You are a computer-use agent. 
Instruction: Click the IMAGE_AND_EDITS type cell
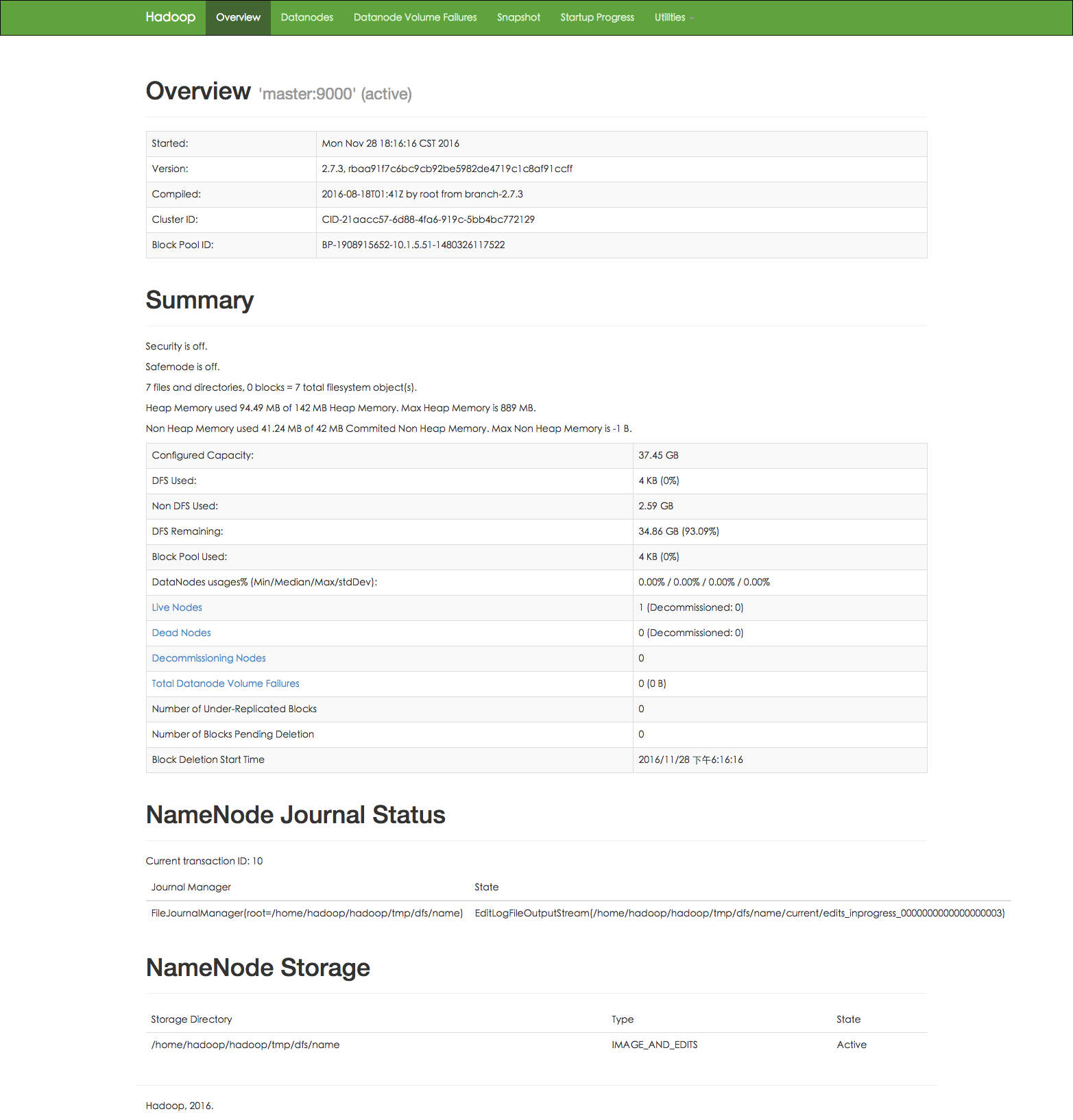coord(654,1045)
